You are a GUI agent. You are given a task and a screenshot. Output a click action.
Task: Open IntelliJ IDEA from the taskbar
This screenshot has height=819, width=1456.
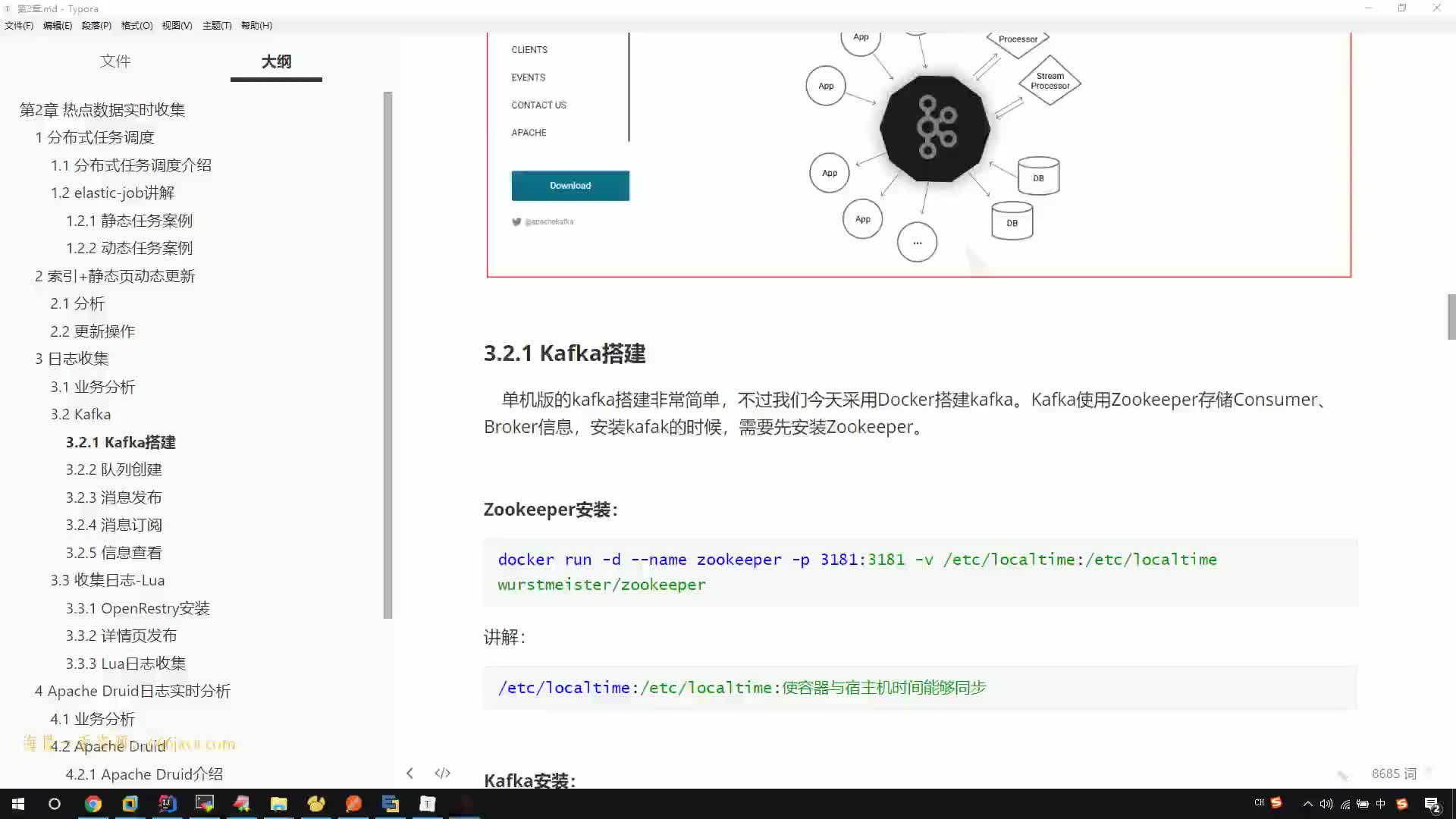pos(167,804)
